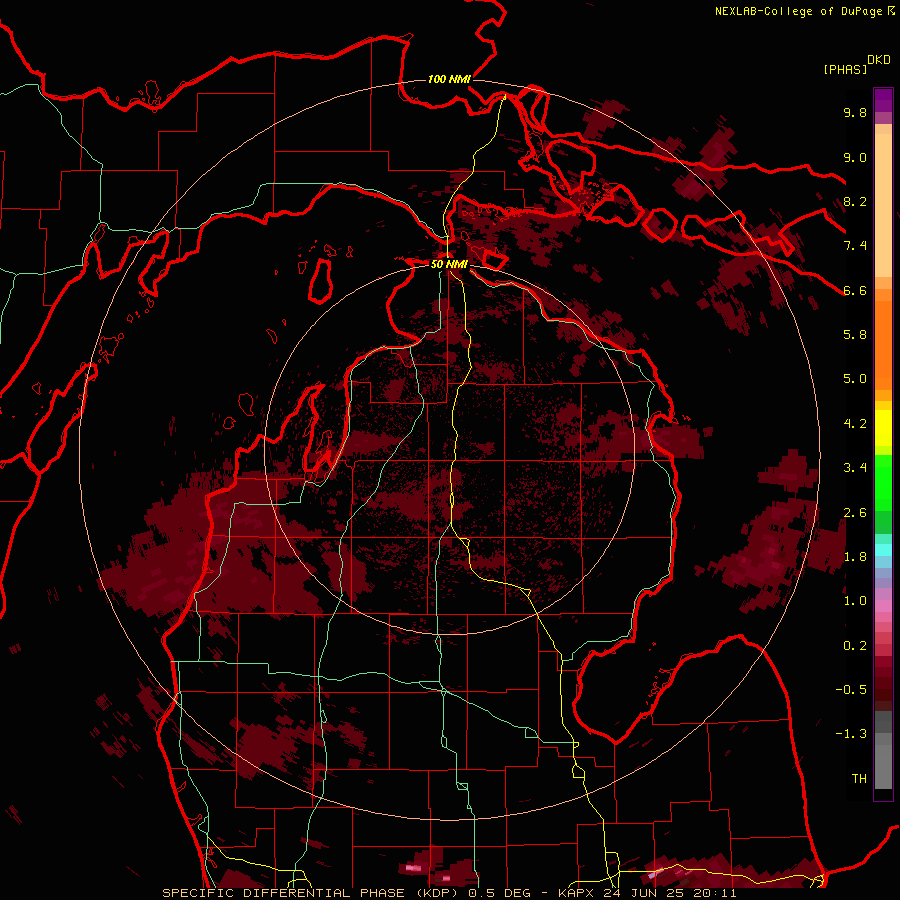Click the 100 NMI range ring label
The height and width of the screenshot is (900, 900).
[449, 79]
